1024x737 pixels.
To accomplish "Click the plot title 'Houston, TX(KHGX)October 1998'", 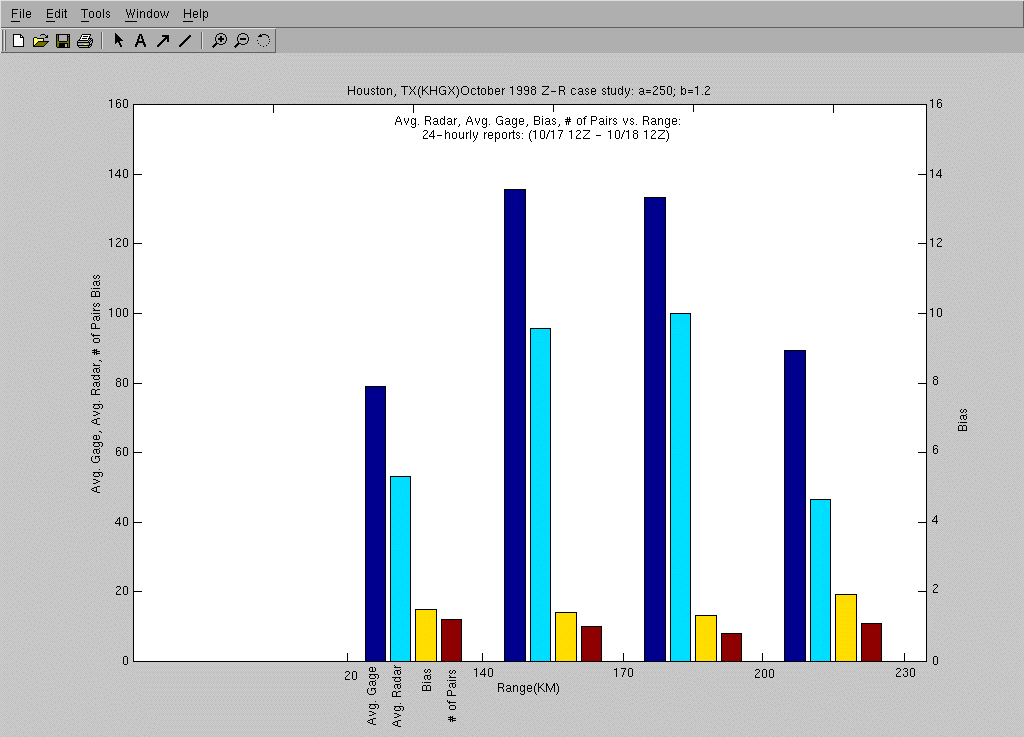I will pos(528,91).
